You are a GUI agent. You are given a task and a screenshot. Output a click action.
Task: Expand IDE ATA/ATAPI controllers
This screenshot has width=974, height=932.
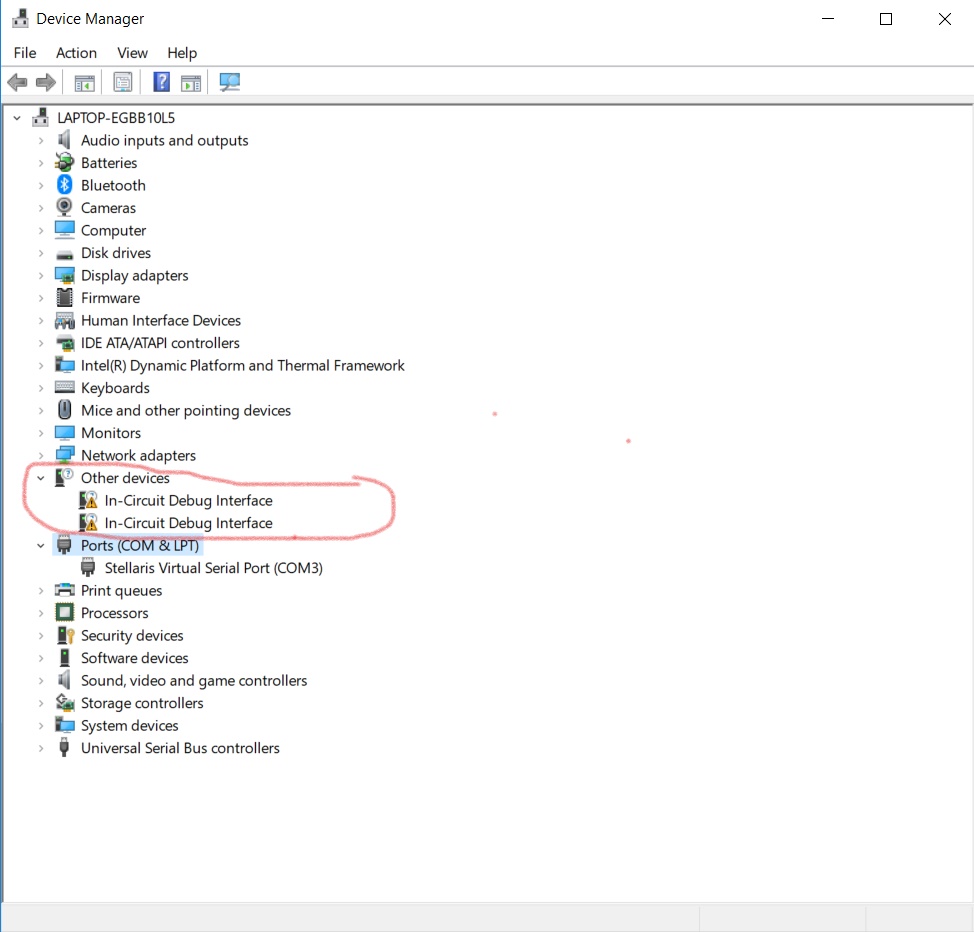tap(41, 343)
